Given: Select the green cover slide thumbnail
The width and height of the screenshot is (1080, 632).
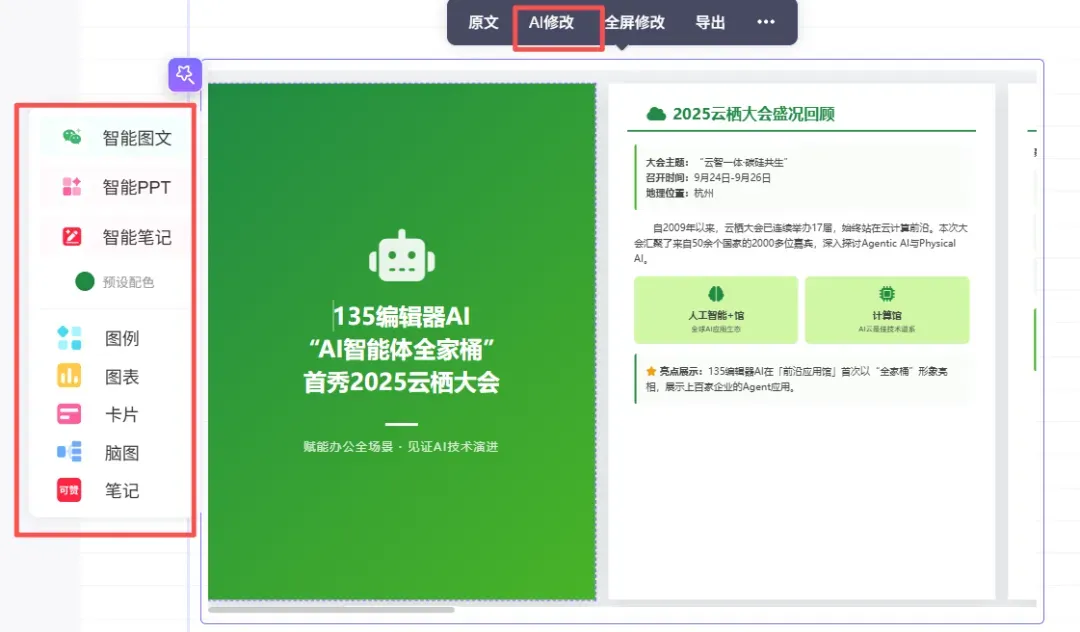Looking at the screenshot, I should 402,341.
